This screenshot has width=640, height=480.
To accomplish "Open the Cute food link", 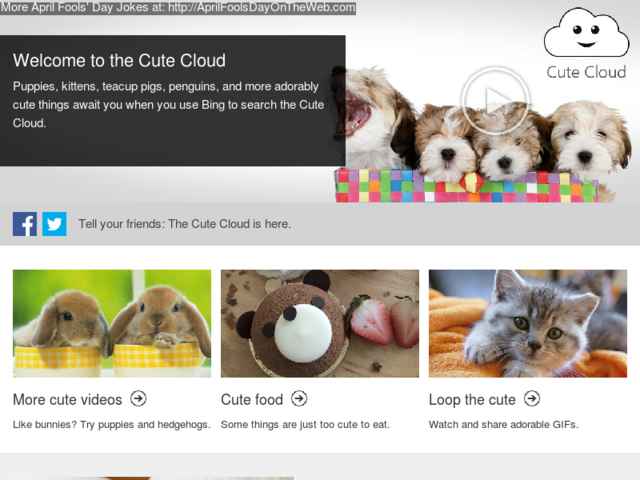I will (252, 400).
